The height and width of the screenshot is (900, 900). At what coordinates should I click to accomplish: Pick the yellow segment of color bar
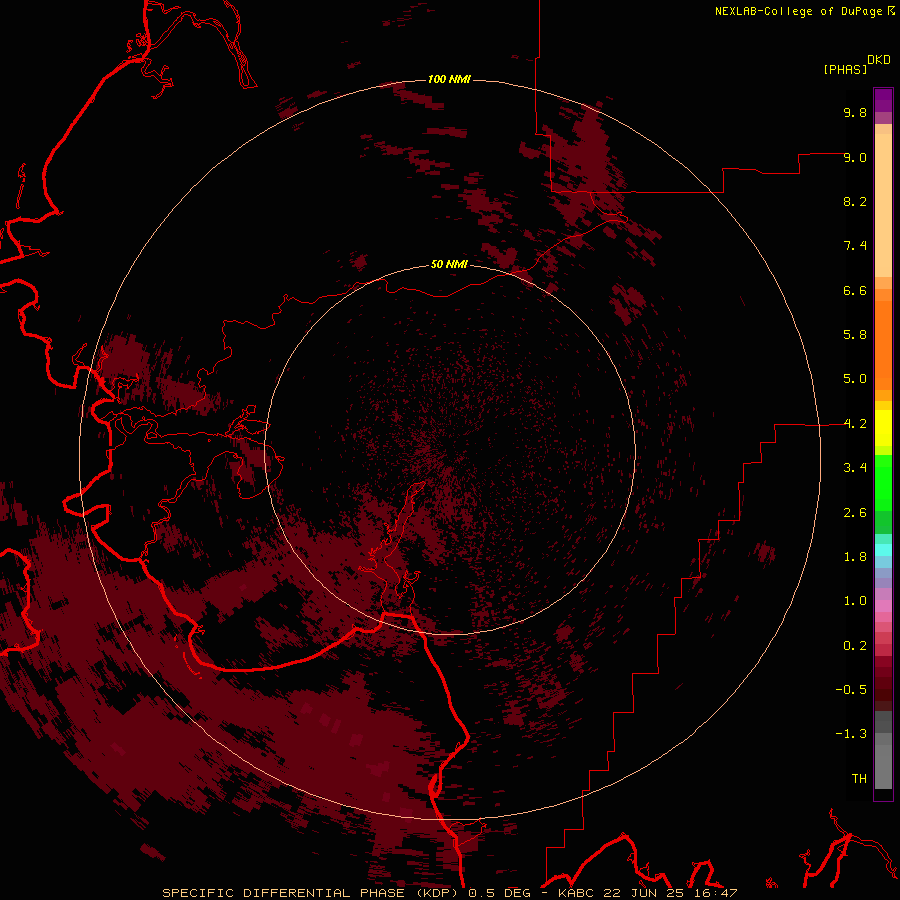(x=883, y=428)
